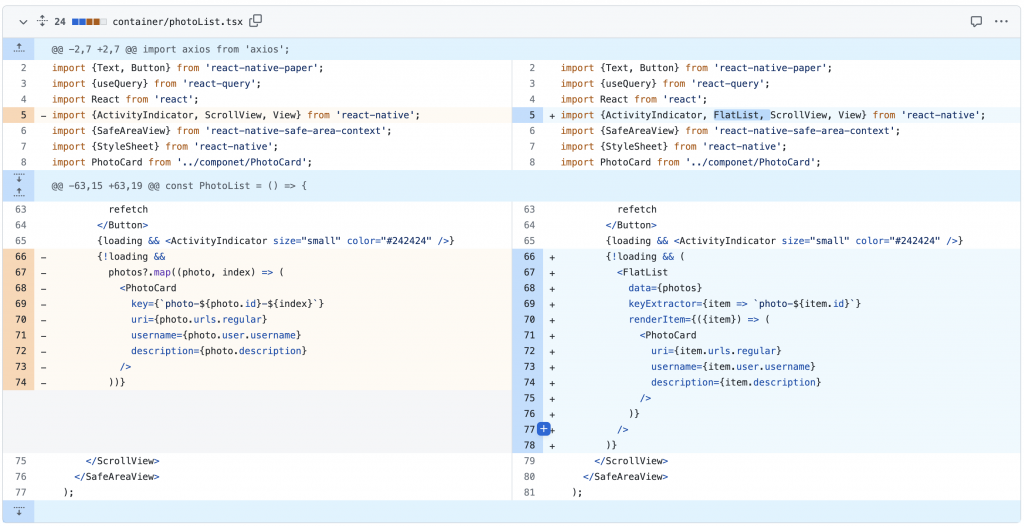This screenshot has height=526, width=1024.
Task: Click the hunk header mentioning axios import
Action: [x=170, y=48]
